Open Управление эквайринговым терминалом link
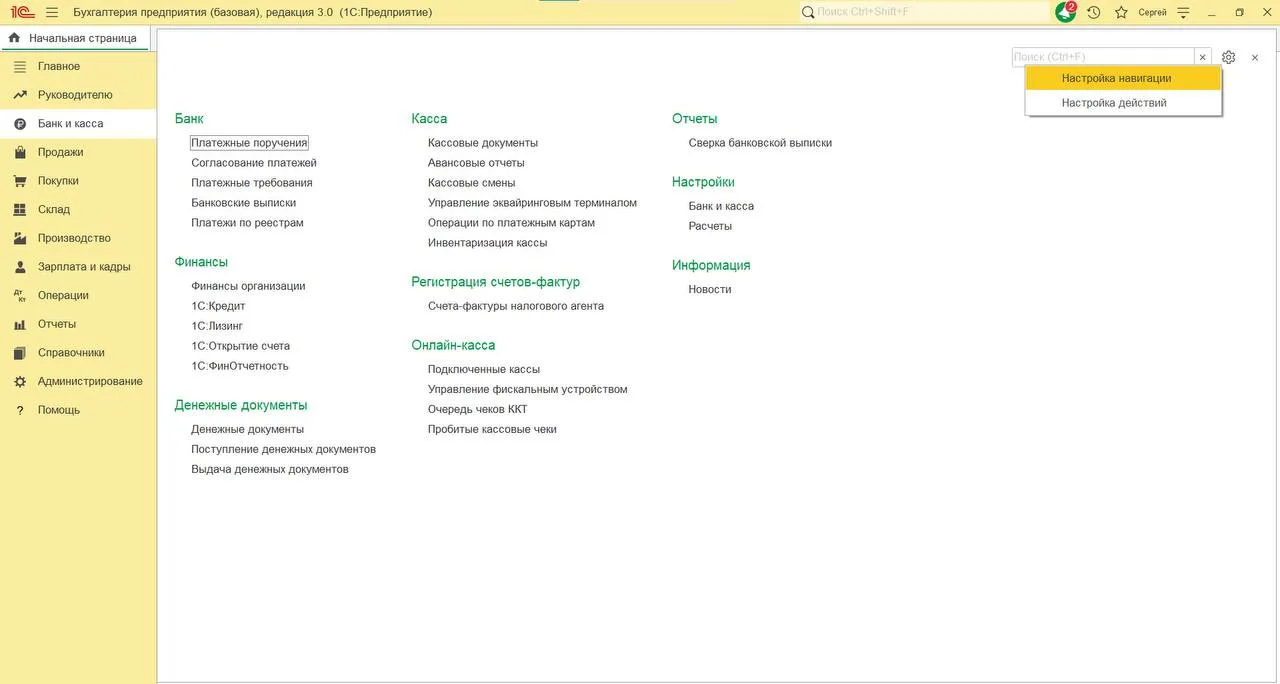The width and height of the screenshot is (1280, 684). point(532,203)
